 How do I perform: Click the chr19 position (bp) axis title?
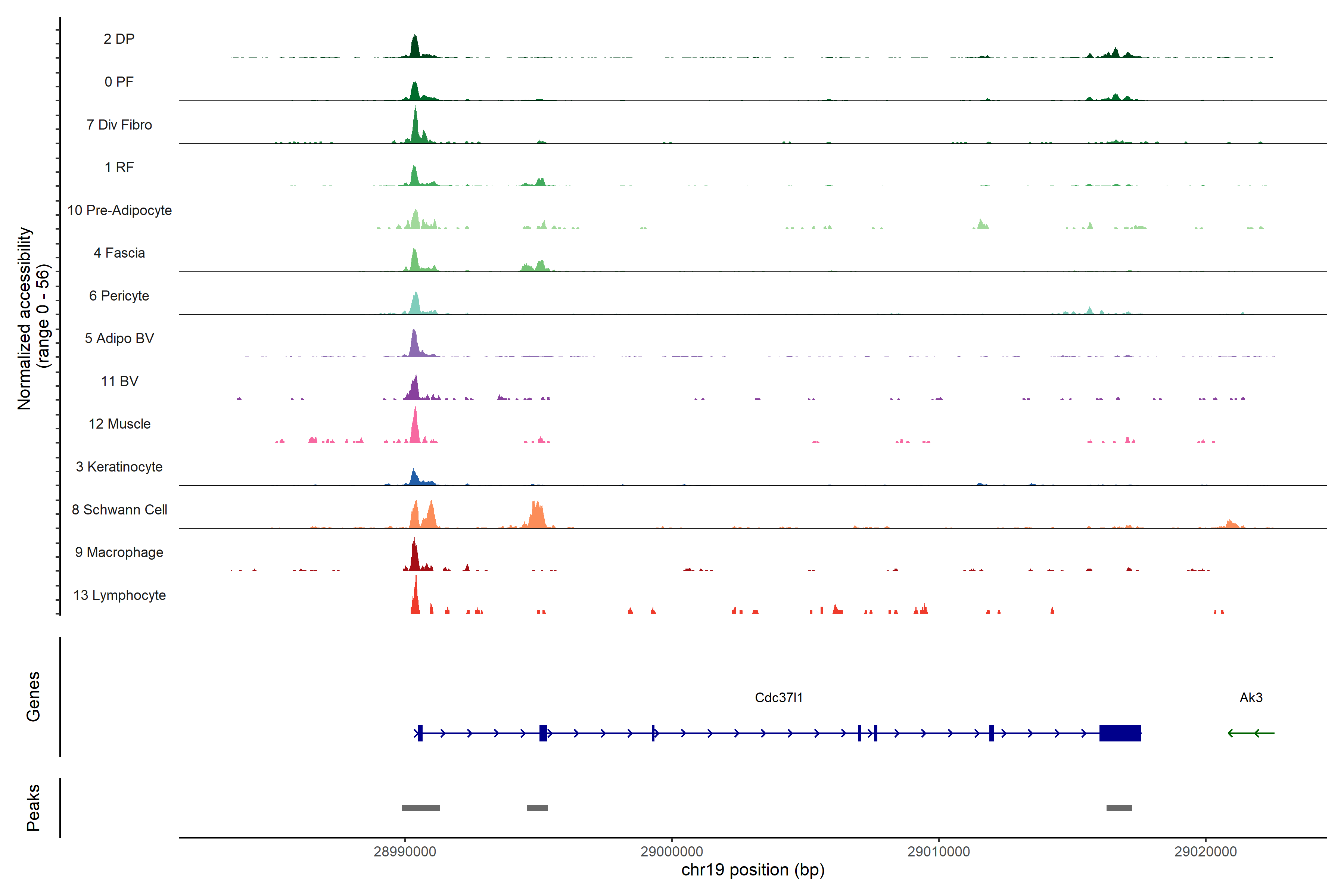[753, 870]
